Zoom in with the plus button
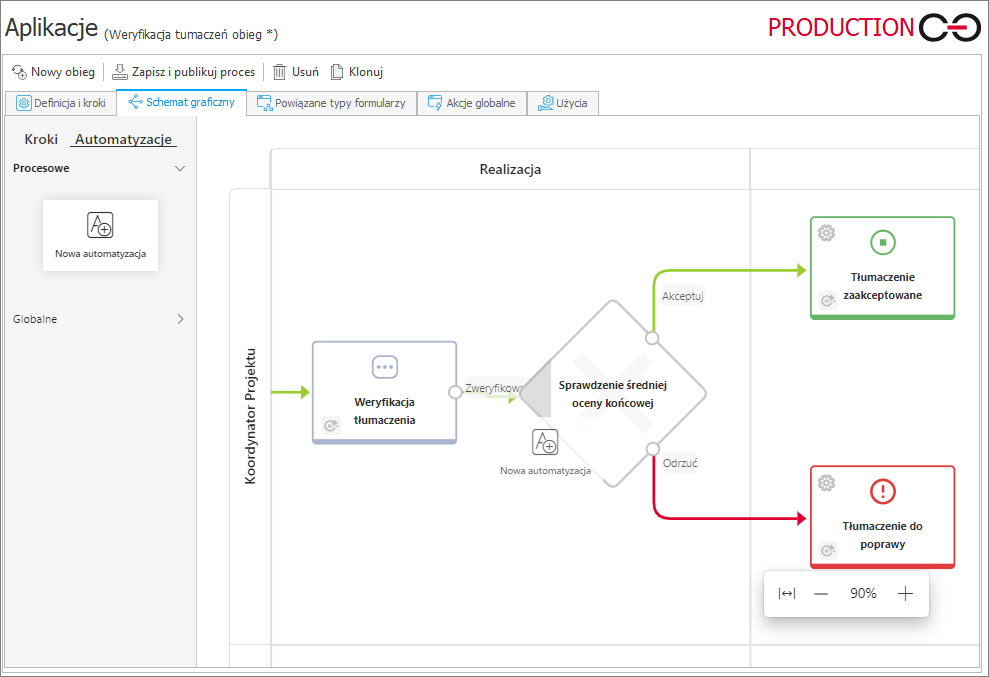This screenshot has height=677, width=989. point(905,594)
